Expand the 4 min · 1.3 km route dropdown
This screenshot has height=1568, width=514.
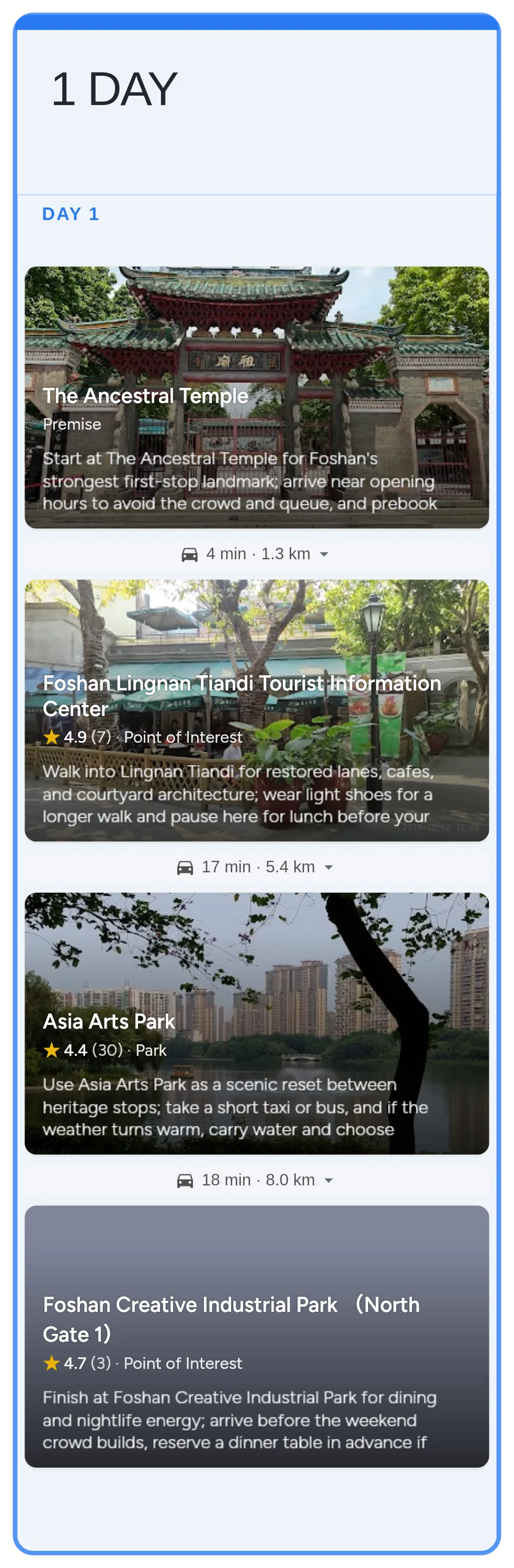(x=324, y=555)
